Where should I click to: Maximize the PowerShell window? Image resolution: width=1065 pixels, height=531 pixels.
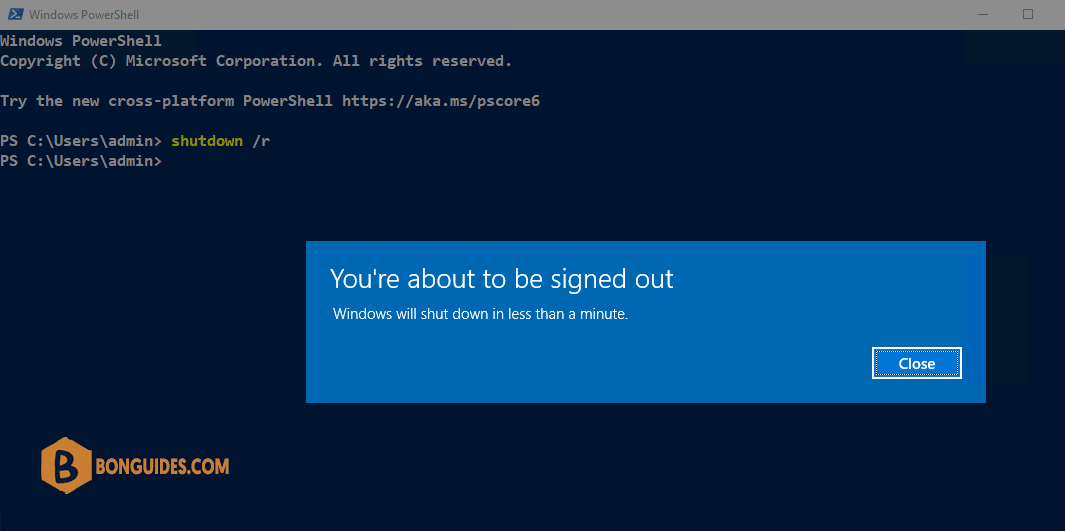coord(1028,14)
